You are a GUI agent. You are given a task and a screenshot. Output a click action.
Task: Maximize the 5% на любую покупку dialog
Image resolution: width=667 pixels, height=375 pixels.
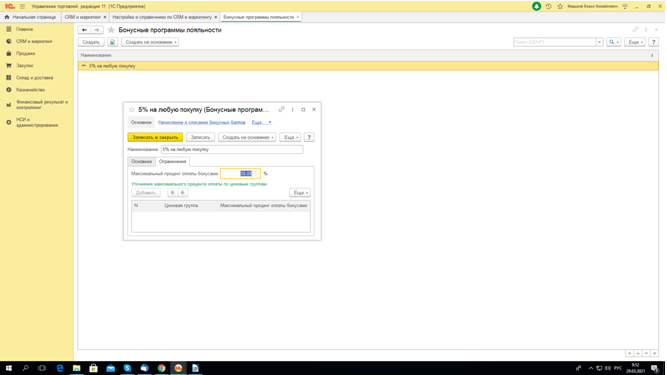coord(303,110)
